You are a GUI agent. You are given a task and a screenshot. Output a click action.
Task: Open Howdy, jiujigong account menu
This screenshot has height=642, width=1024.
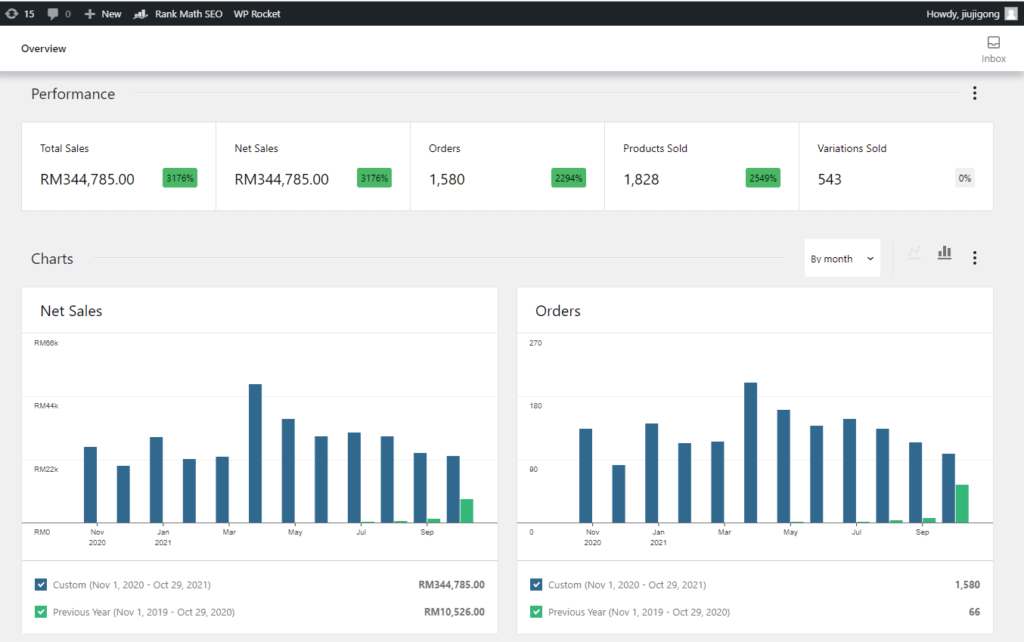pos(964,14)
